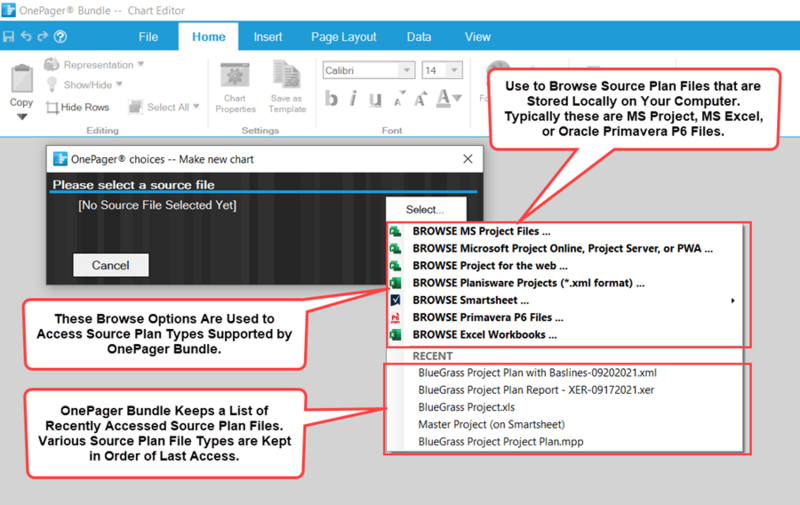Viewport: 800px width, 505px height.
Task: Expand the BROWSE Smartsheet submenu arrow
Action: 733,300
